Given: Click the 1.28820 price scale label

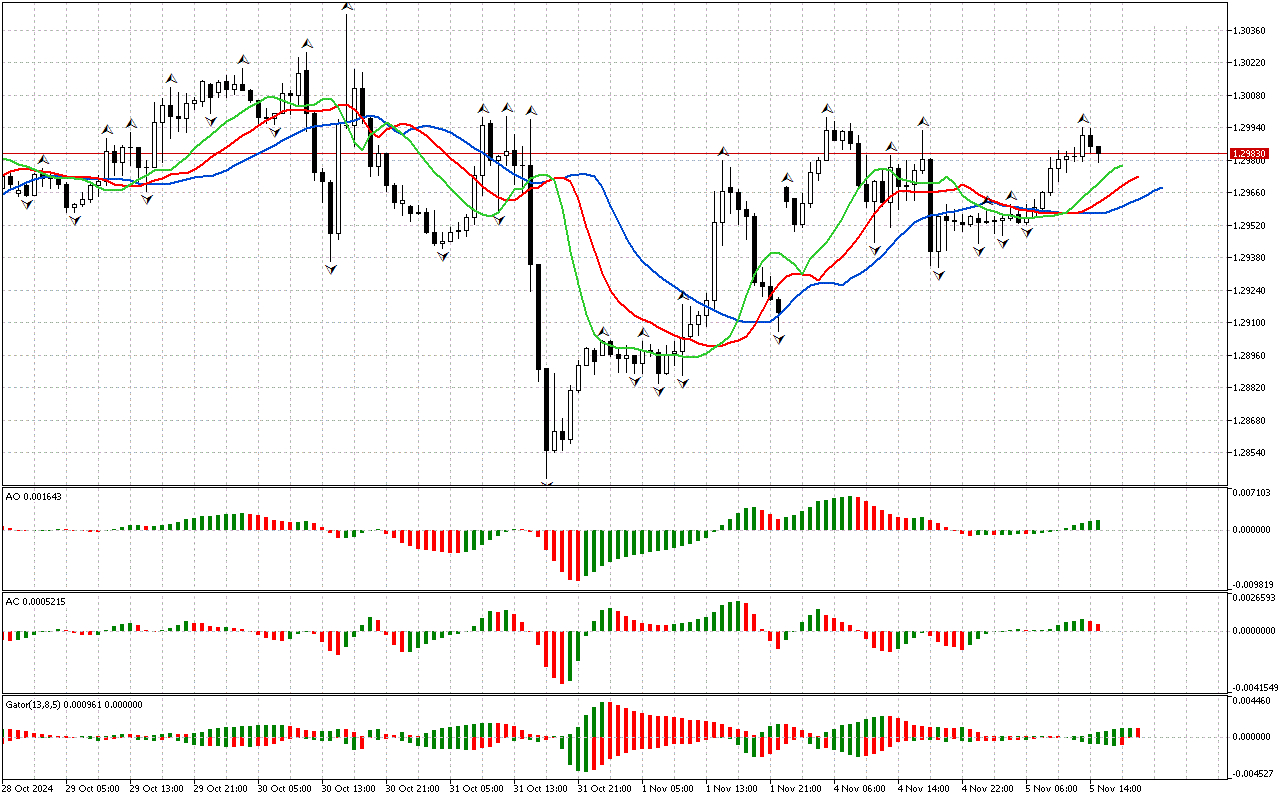Looking at the screenshot, I should pos(1250,388).
